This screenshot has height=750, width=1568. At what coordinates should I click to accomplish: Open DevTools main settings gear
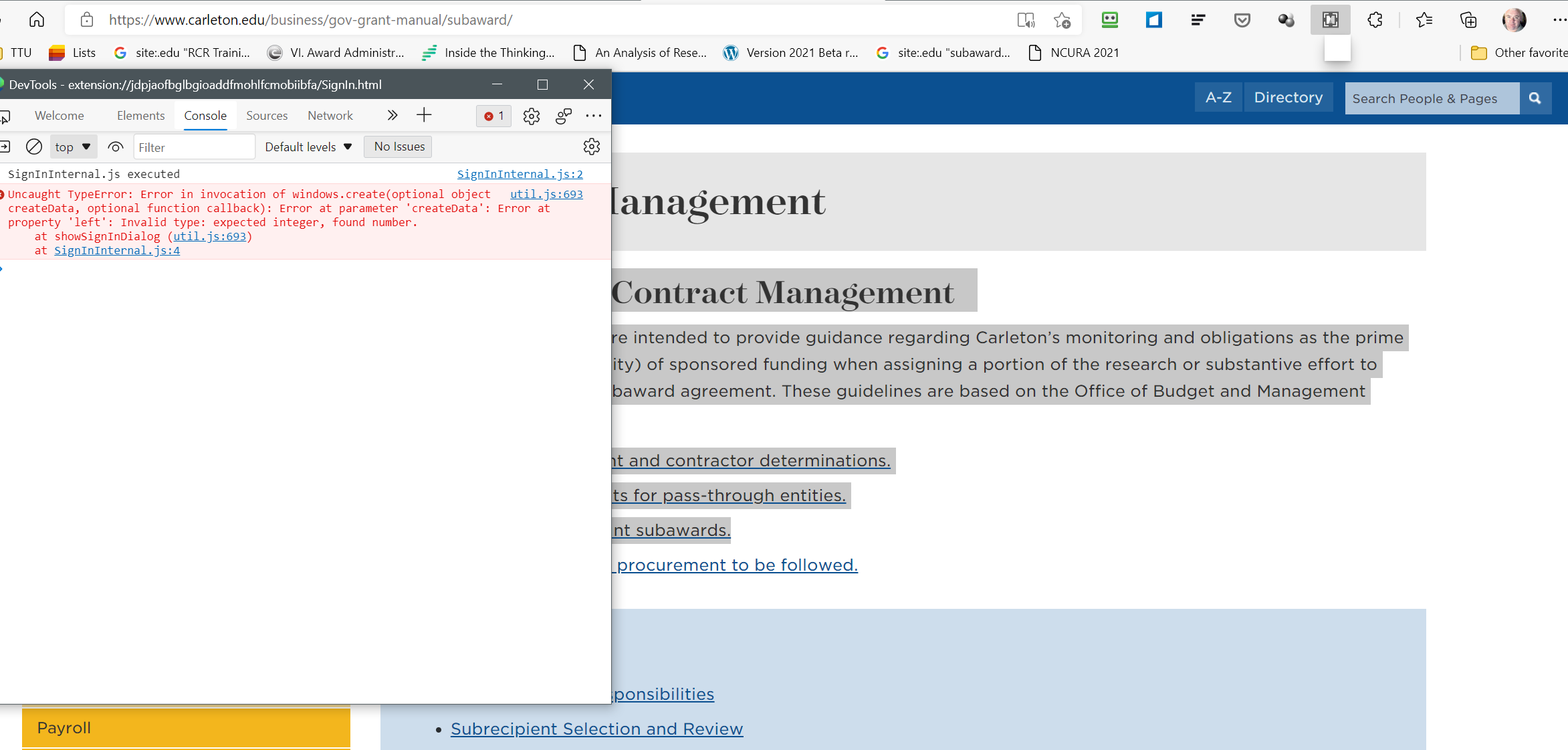coord(531,116)
